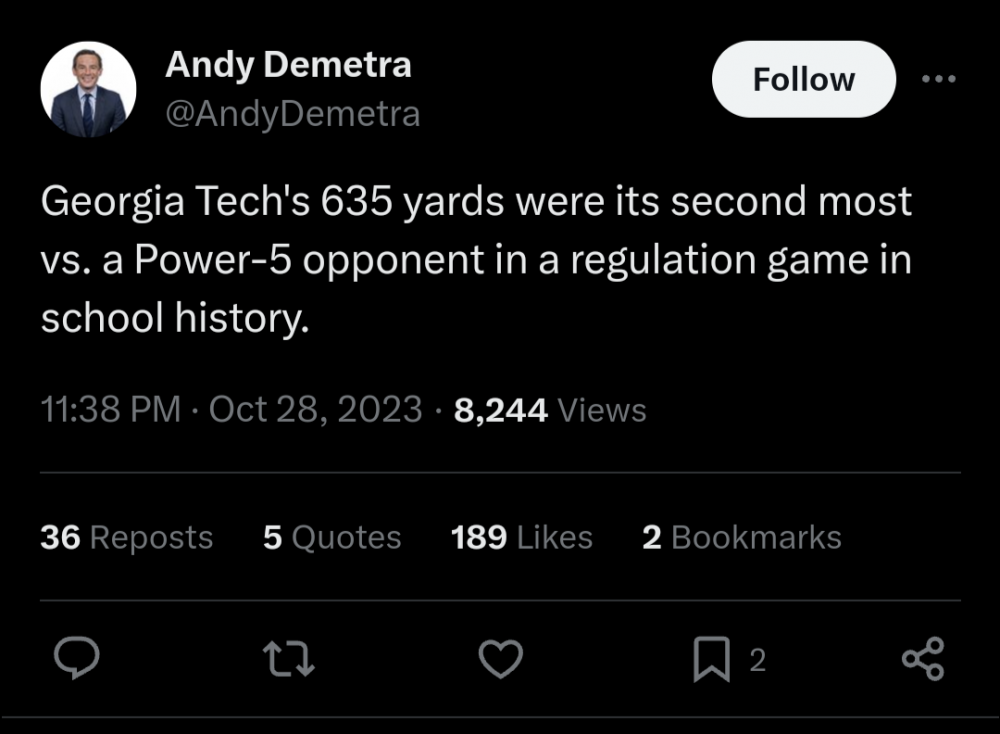The height and width of the screenshot is (734, 1000).
Task: Click the @AndyDemetra handle
Action: click(292, 114)
